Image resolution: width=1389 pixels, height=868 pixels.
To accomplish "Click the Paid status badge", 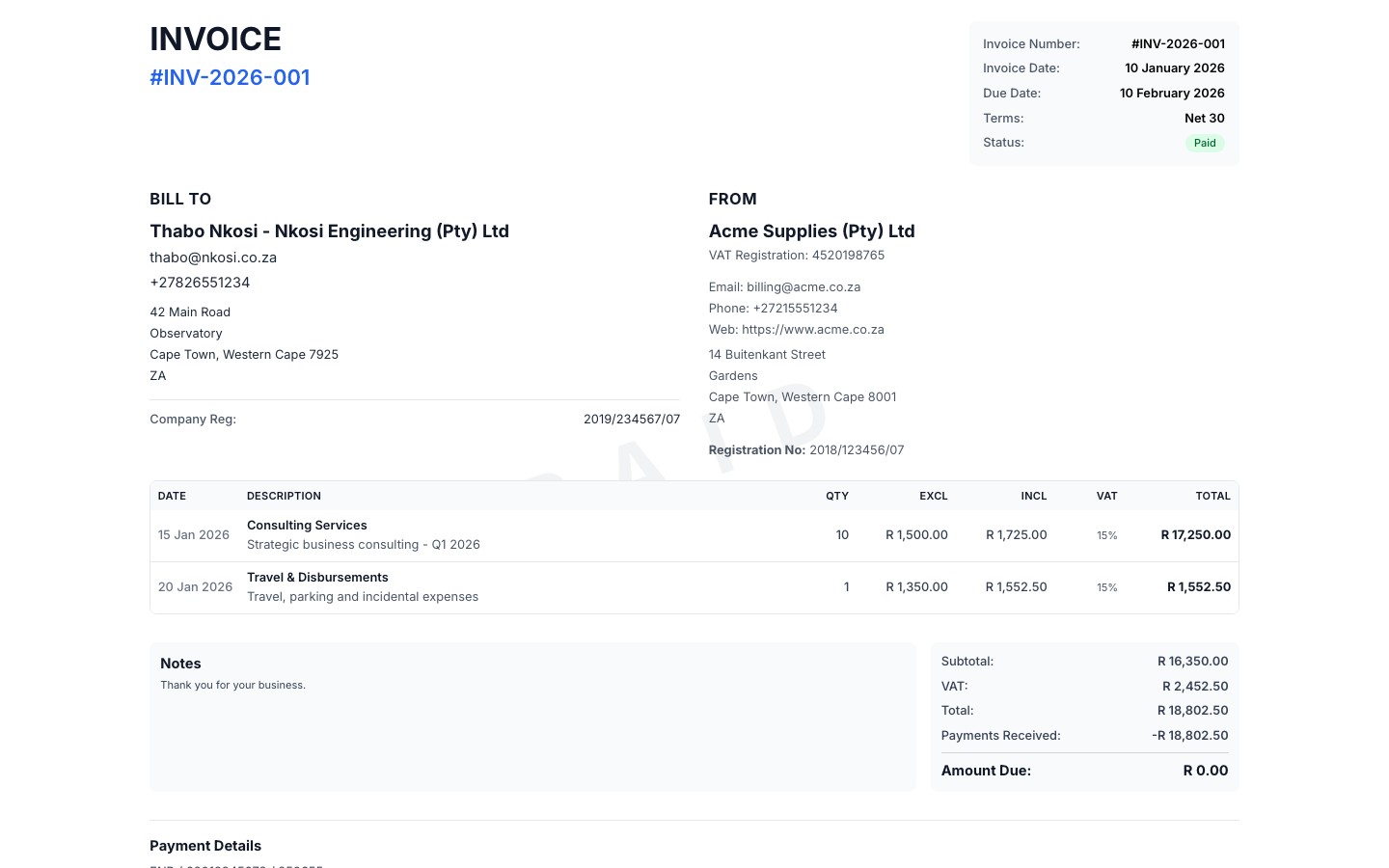I will (1204, 143).
